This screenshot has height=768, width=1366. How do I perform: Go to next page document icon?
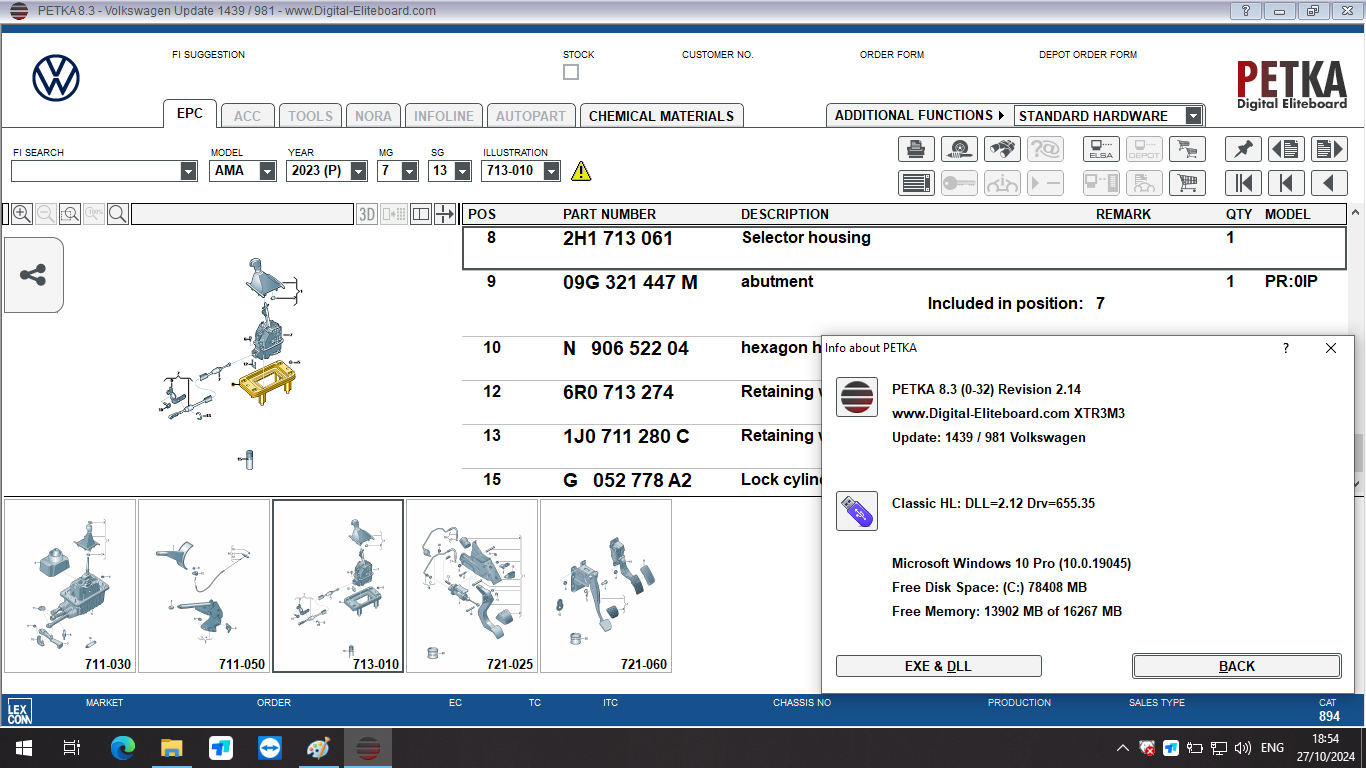1329,149
